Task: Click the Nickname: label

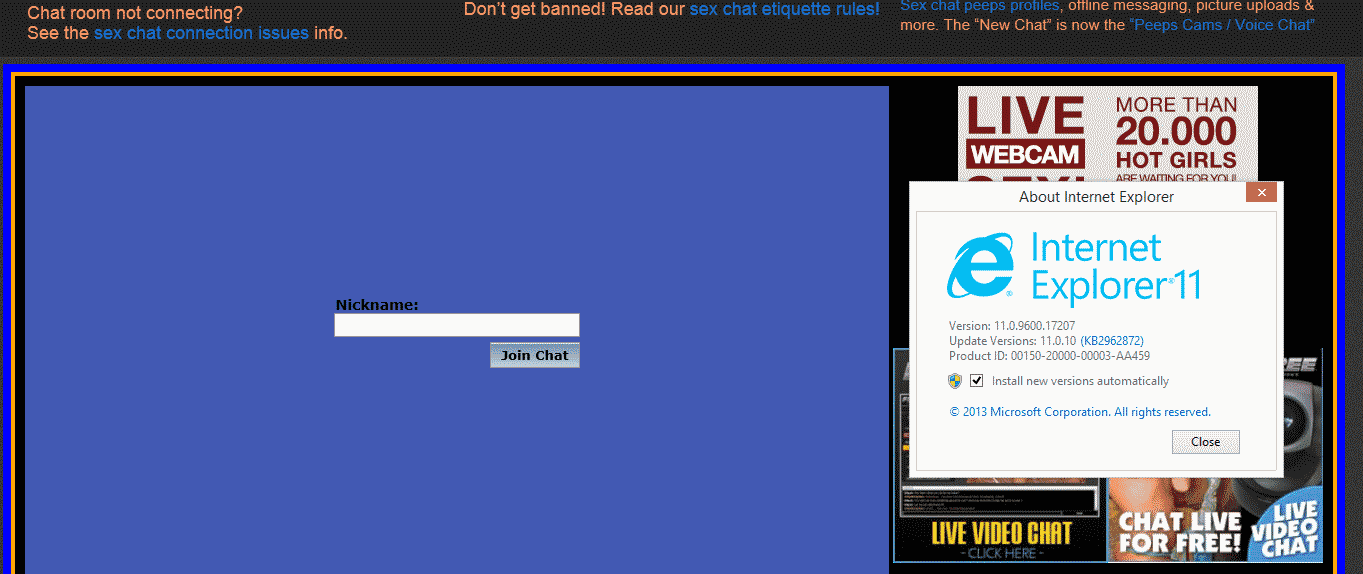Action: [x=377, y=305]
